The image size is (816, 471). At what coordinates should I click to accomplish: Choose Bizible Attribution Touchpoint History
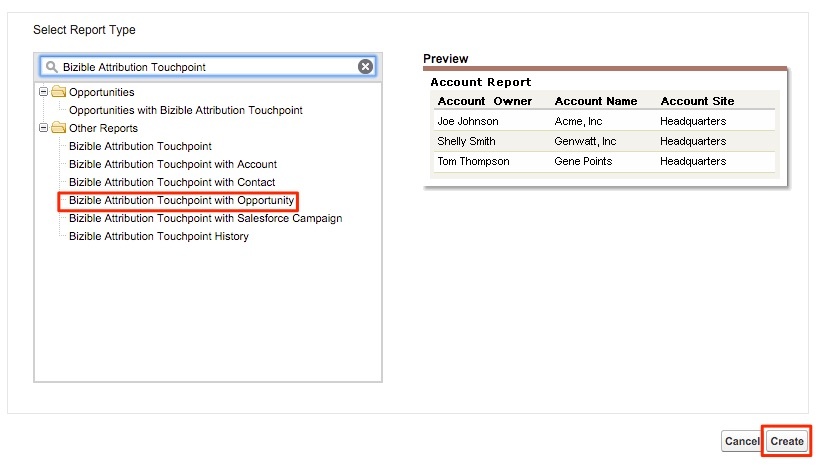159,236
